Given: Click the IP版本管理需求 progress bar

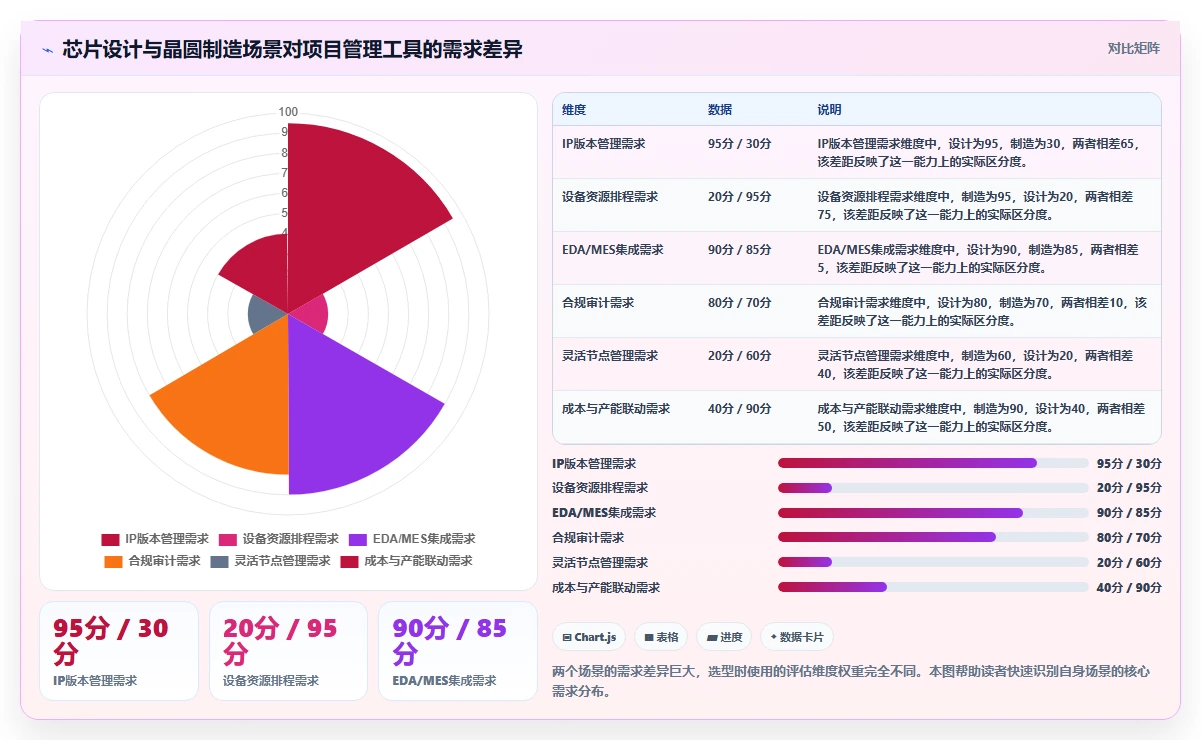Looking at the screenshot, I should point(933,463).
